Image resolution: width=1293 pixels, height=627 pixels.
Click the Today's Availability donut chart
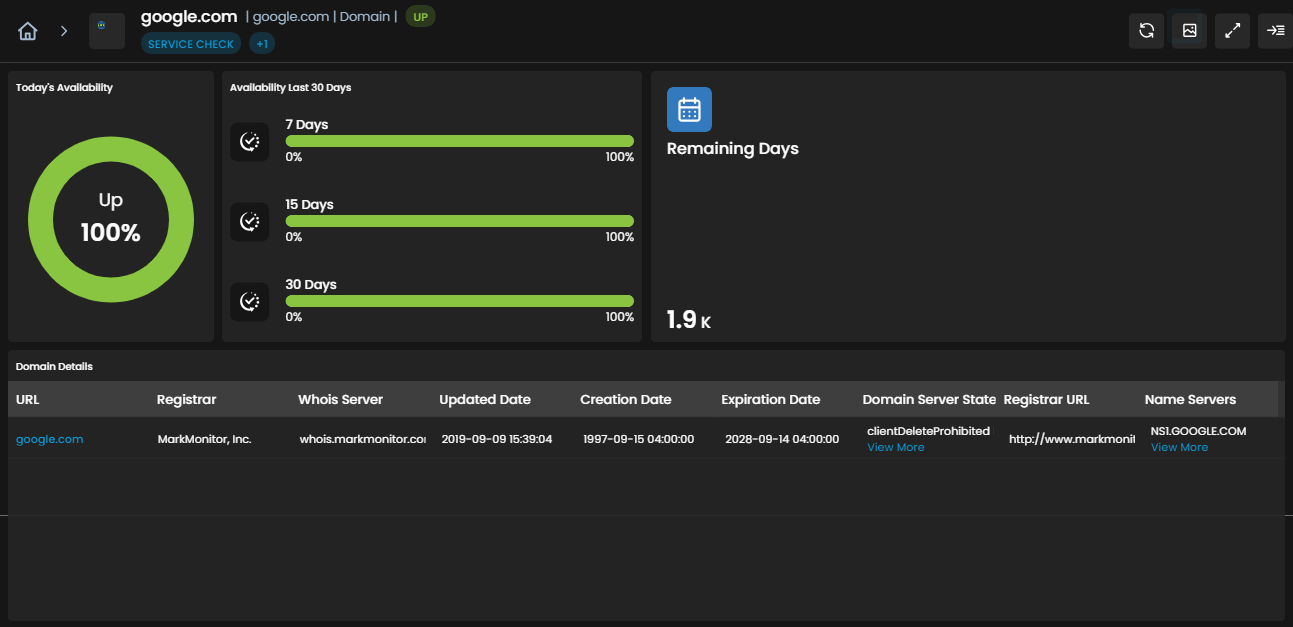click(111, 220)
